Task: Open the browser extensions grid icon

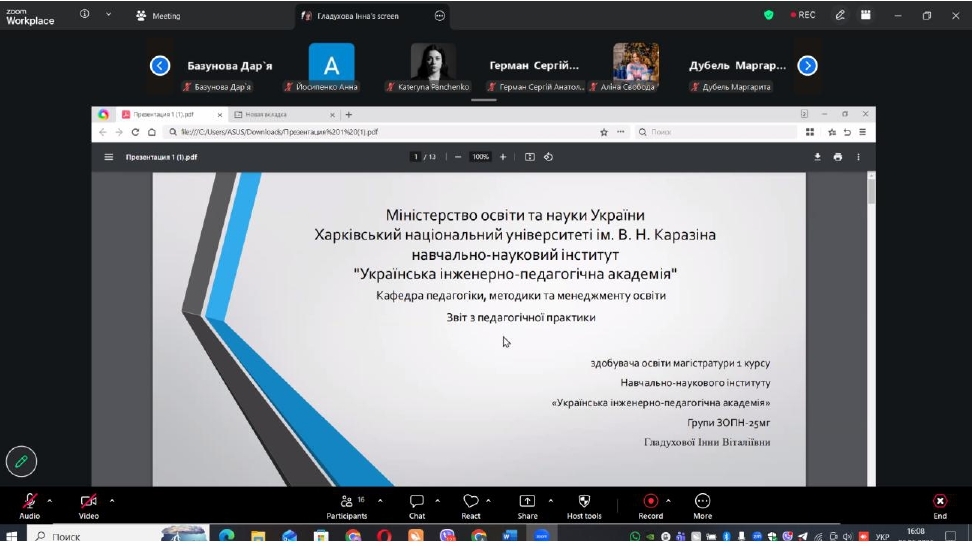Action: (x=810, y=132)
